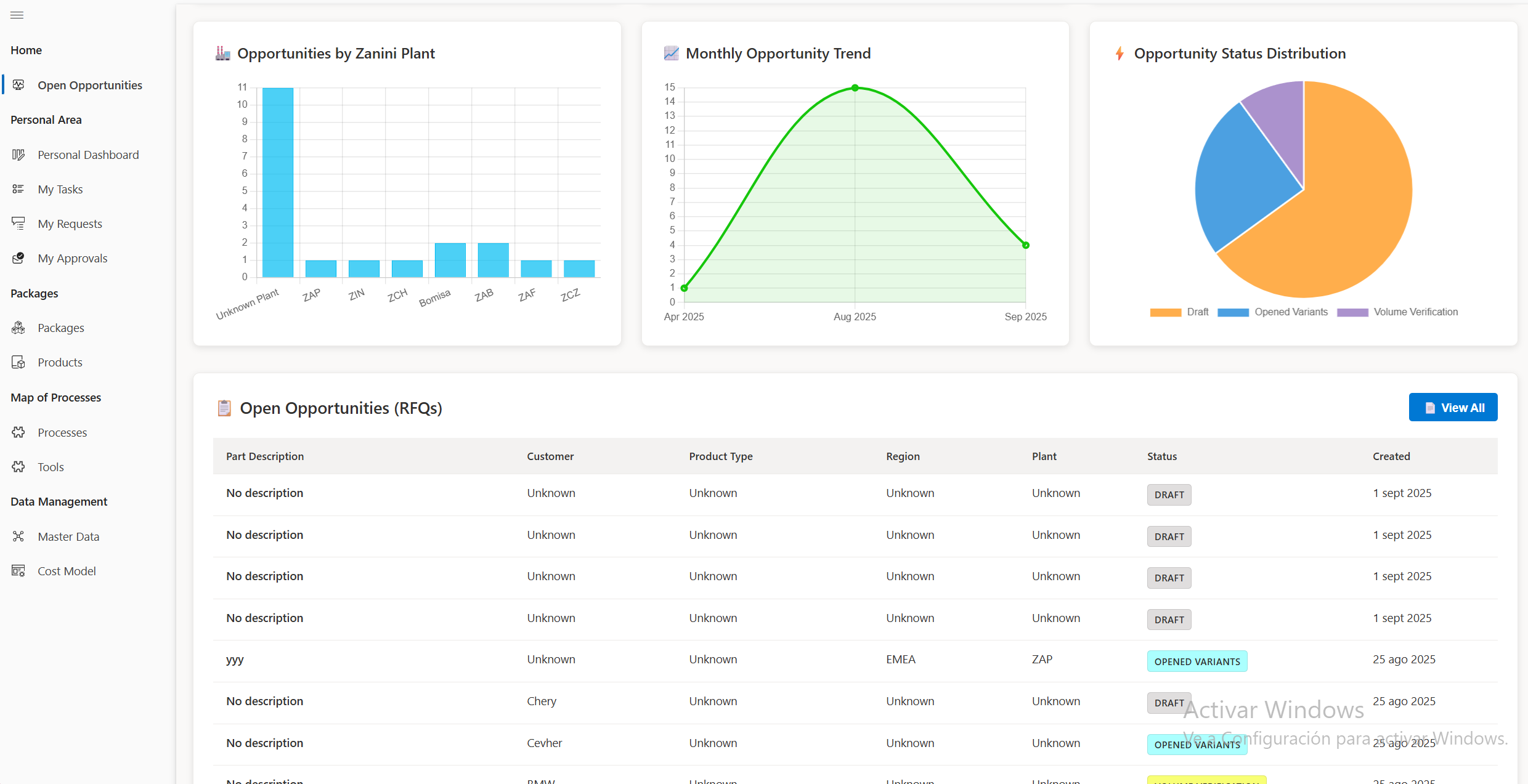Image resolution: width=1528 pixels, height=784 pixels.
Task: Select the Home menu item
Action: click(26, 50)
